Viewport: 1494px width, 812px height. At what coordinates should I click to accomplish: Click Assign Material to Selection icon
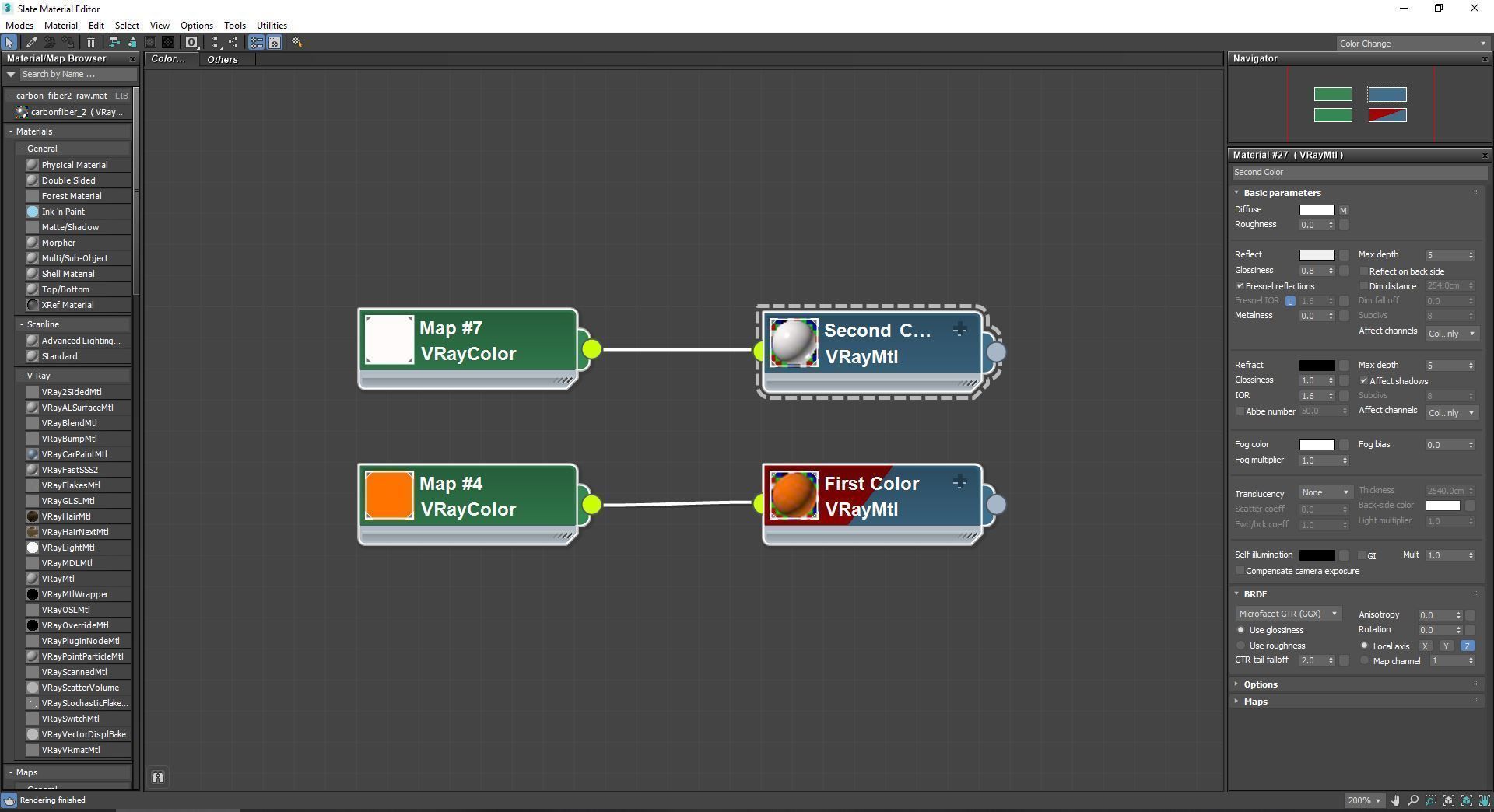point(68,43)
